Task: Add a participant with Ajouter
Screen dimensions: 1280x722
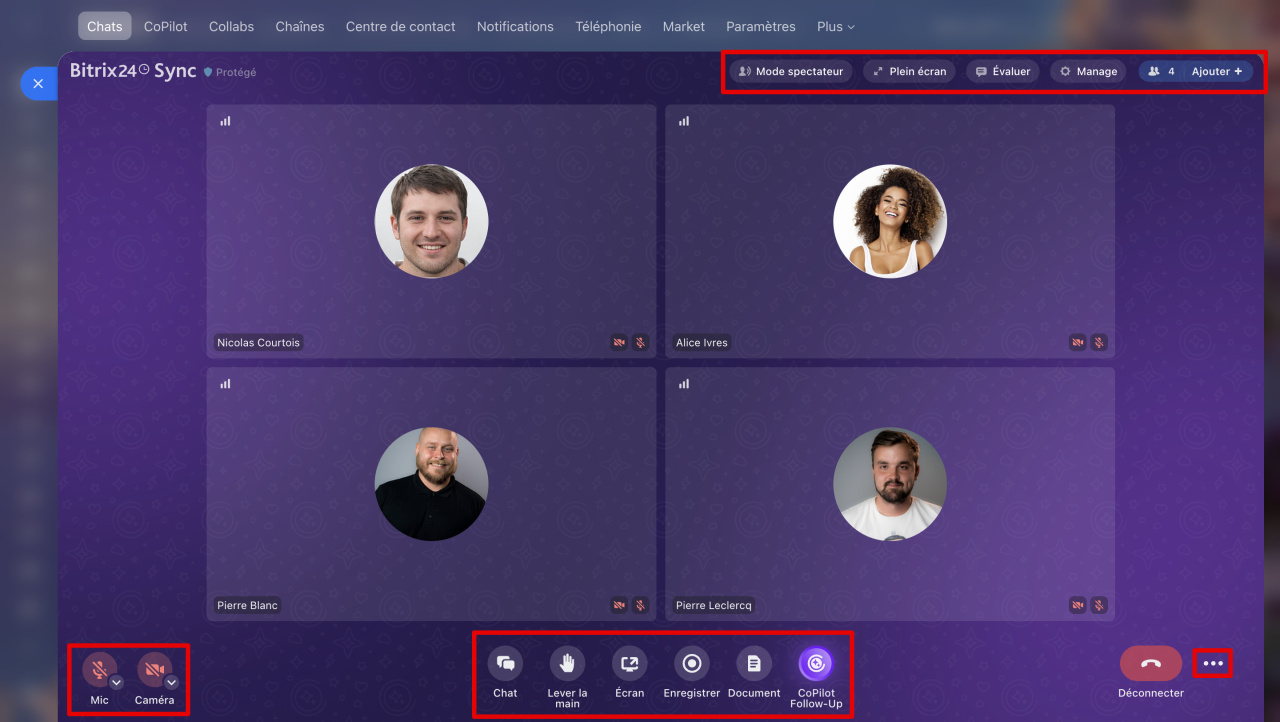Action: point(1217,71)
